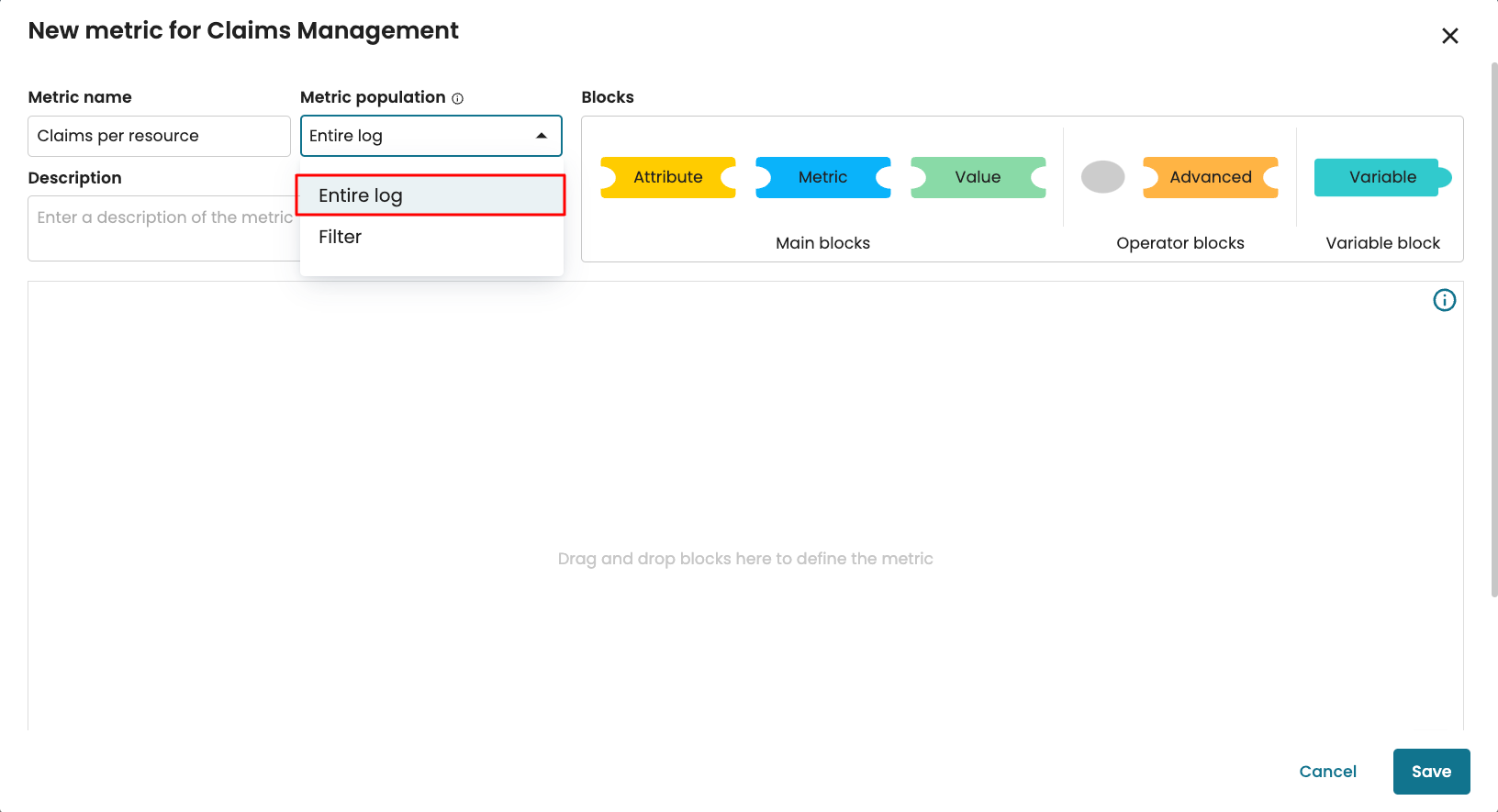Click the vertical scrollbar on the right

click(x=1493, y=330)
